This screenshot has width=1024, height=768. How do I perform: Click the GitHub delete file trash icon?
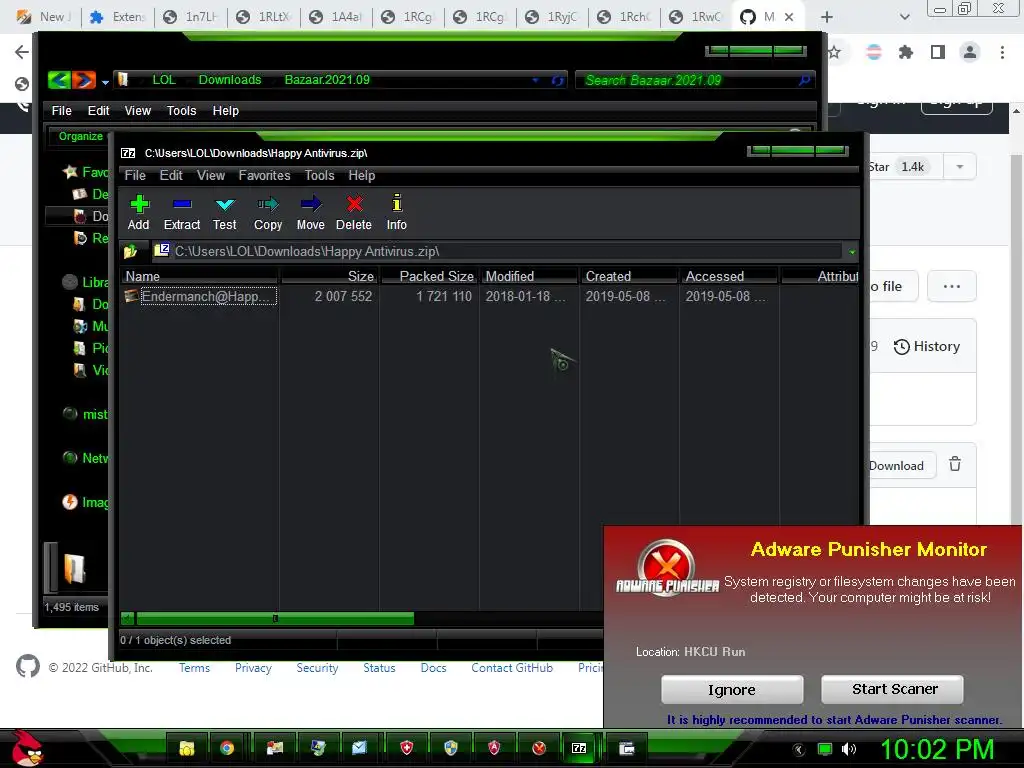[955, 464]
